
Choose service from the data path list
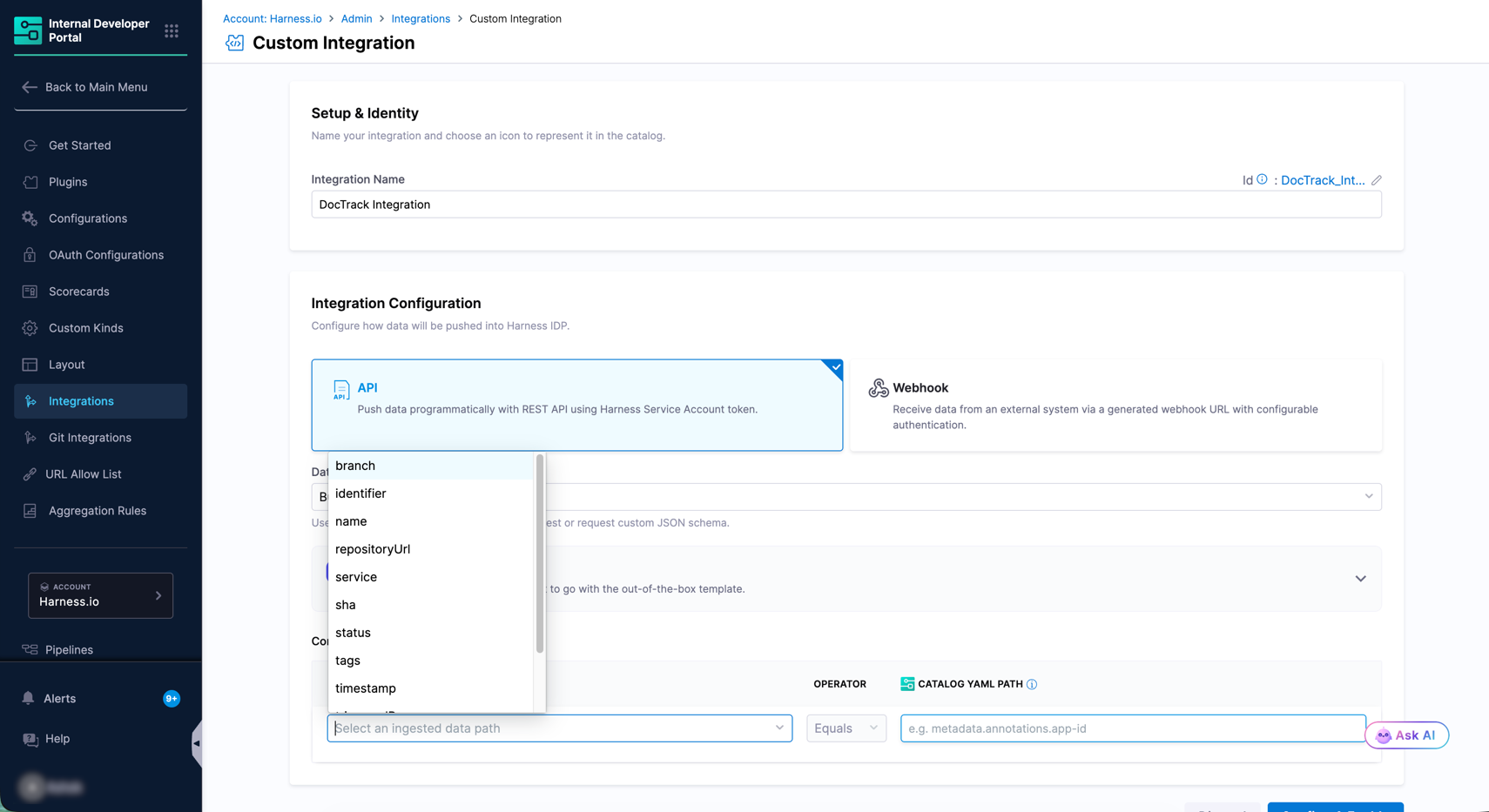point(430,577)
